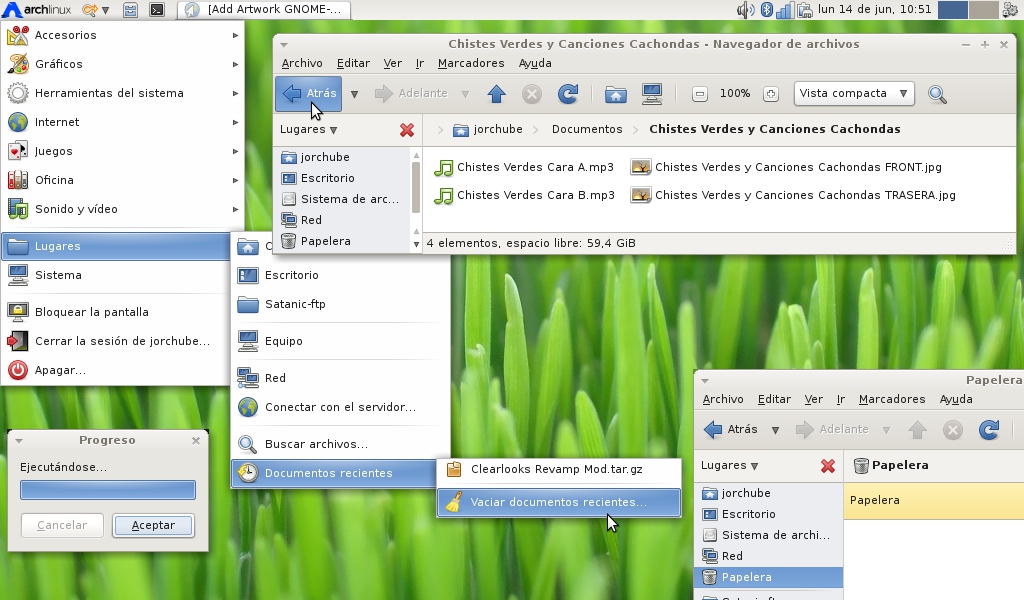Expand Adelante history arrow in Navegador
1024x600 pixels.
pos(465,94)
